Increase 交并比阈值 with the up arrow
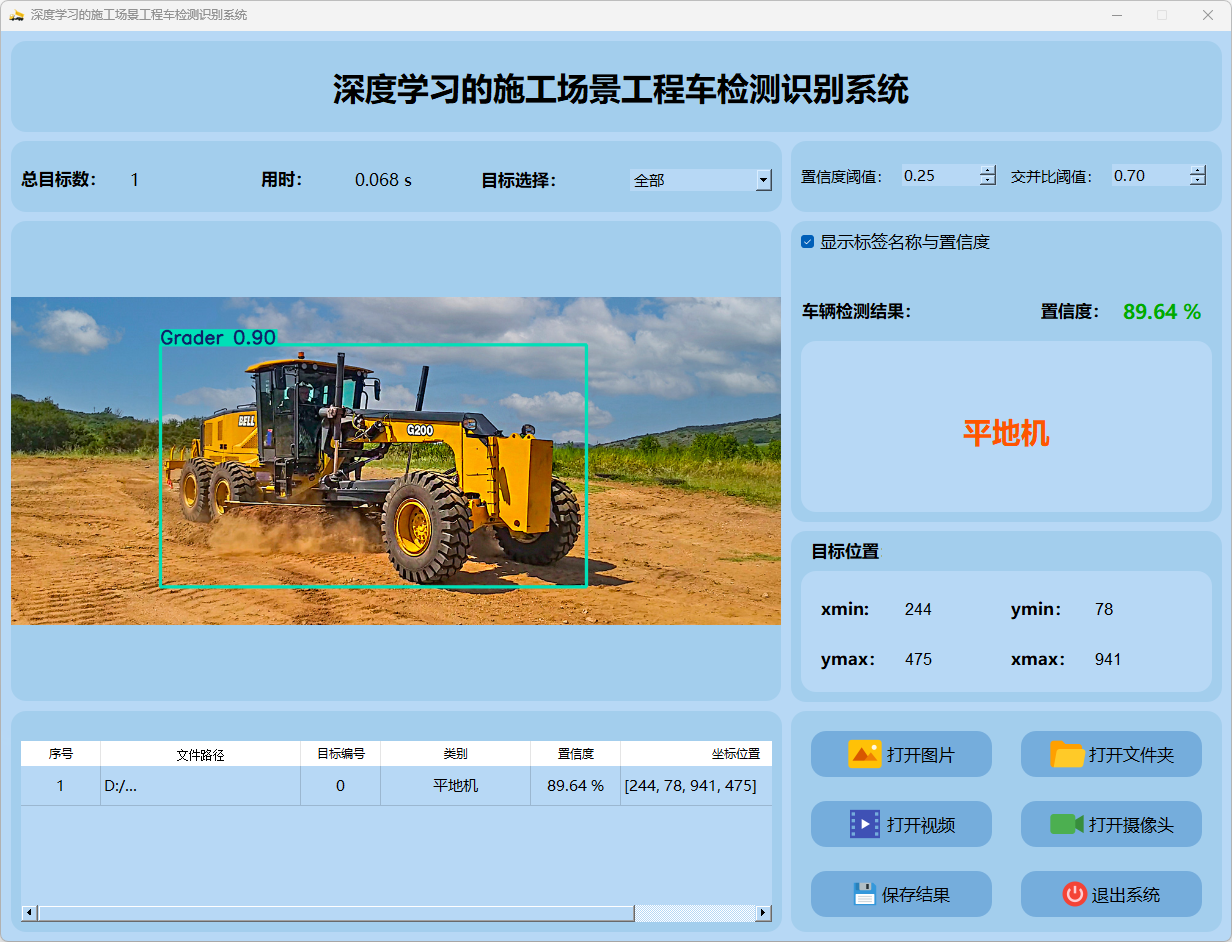Viewport: 1232px width, 942px height. (x=1198, y=170)
